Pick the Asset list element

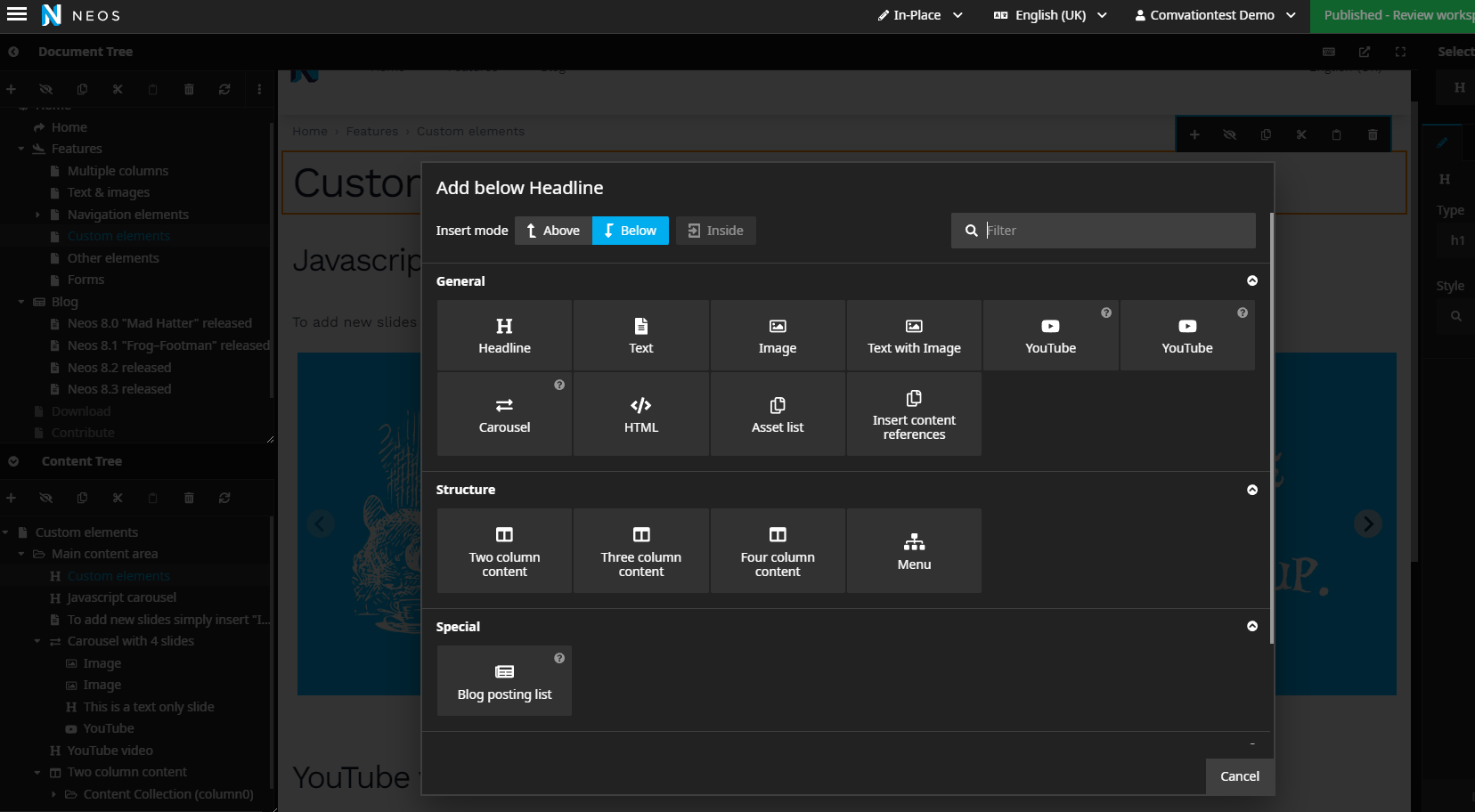coord(777,414)
